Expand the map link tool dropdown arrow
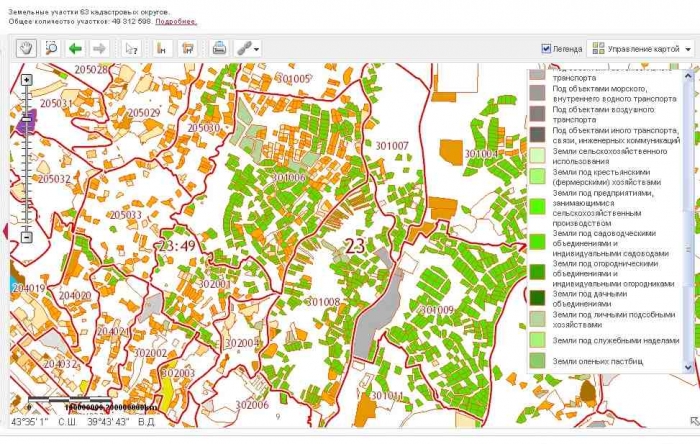Viewport: 700px width, 444px height. click(x=257, y=49)
